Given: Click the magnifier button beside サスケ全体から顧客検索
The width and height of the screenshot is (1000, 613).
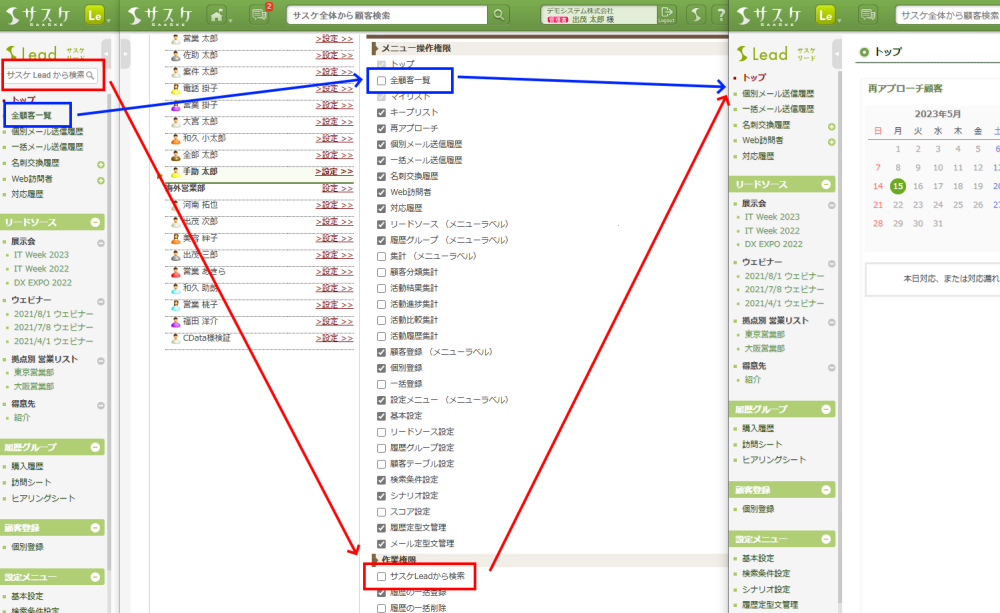Looking at the screenshot, I should (499, 15).
